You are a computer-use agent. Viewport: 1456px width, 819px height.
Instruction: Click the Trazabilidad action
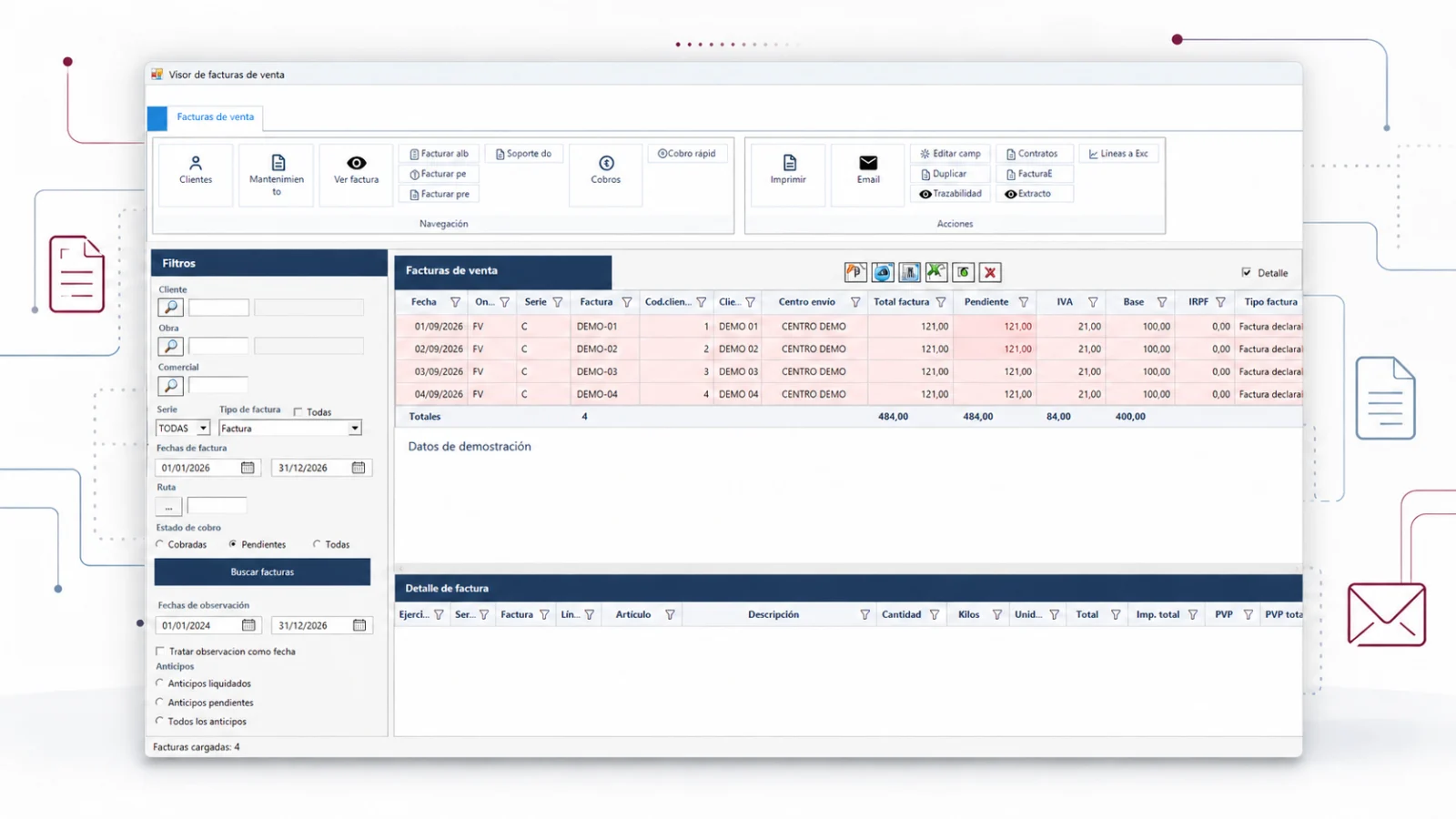tap(950, 194)
